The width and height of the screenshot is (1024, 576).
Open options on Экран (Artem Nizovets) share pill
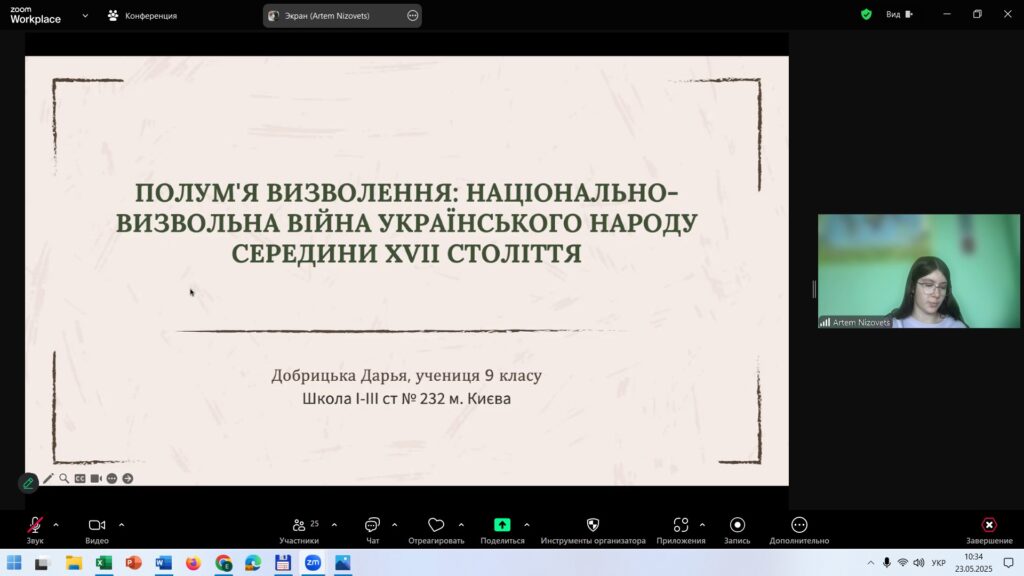(413, 16)
